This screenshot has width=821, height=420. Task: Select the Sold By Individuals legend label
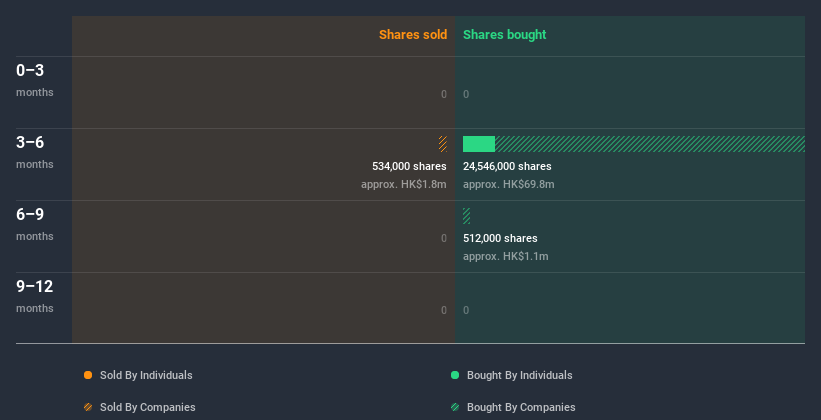(x=146, y=375)
